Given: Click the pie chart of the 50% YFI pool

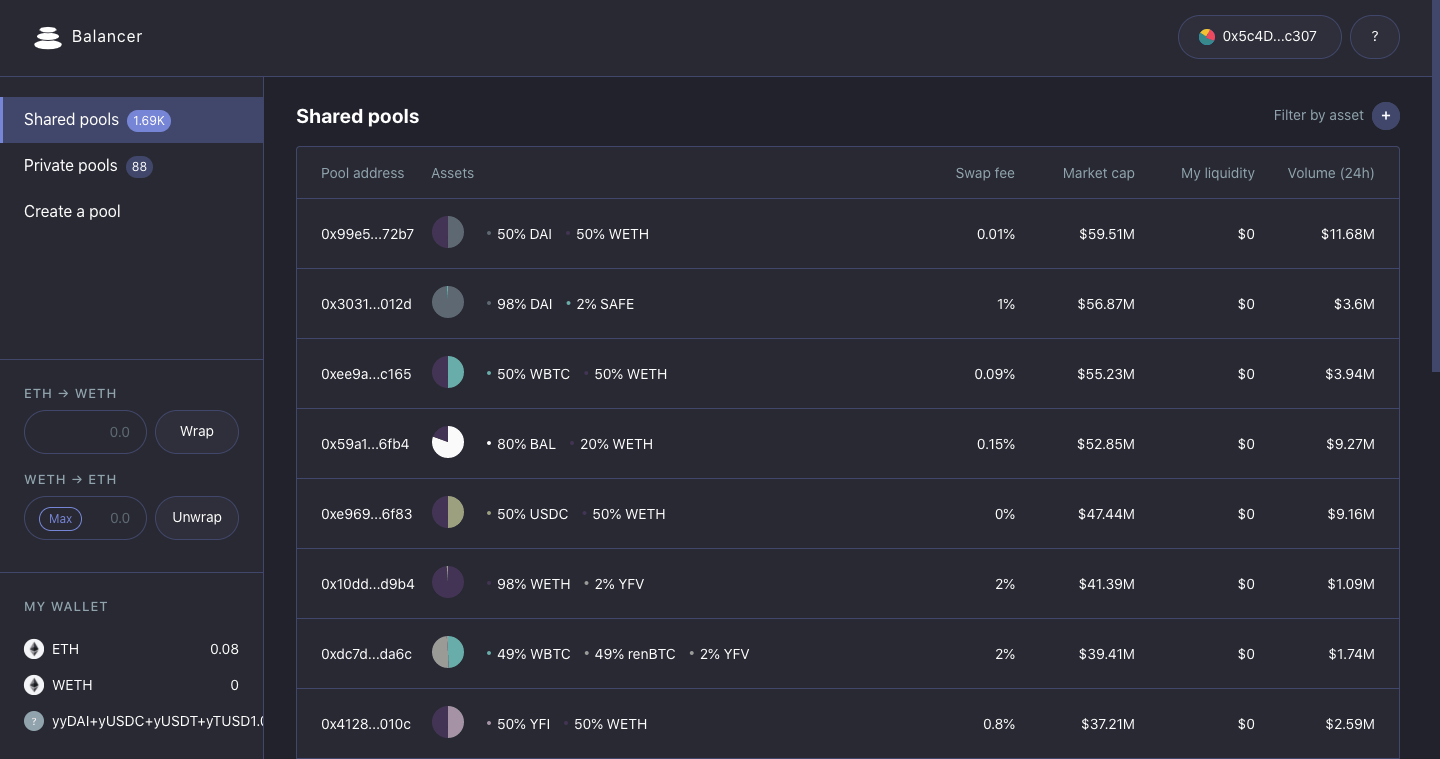Looking at the screenshot, I should click(x=448, y=724).
